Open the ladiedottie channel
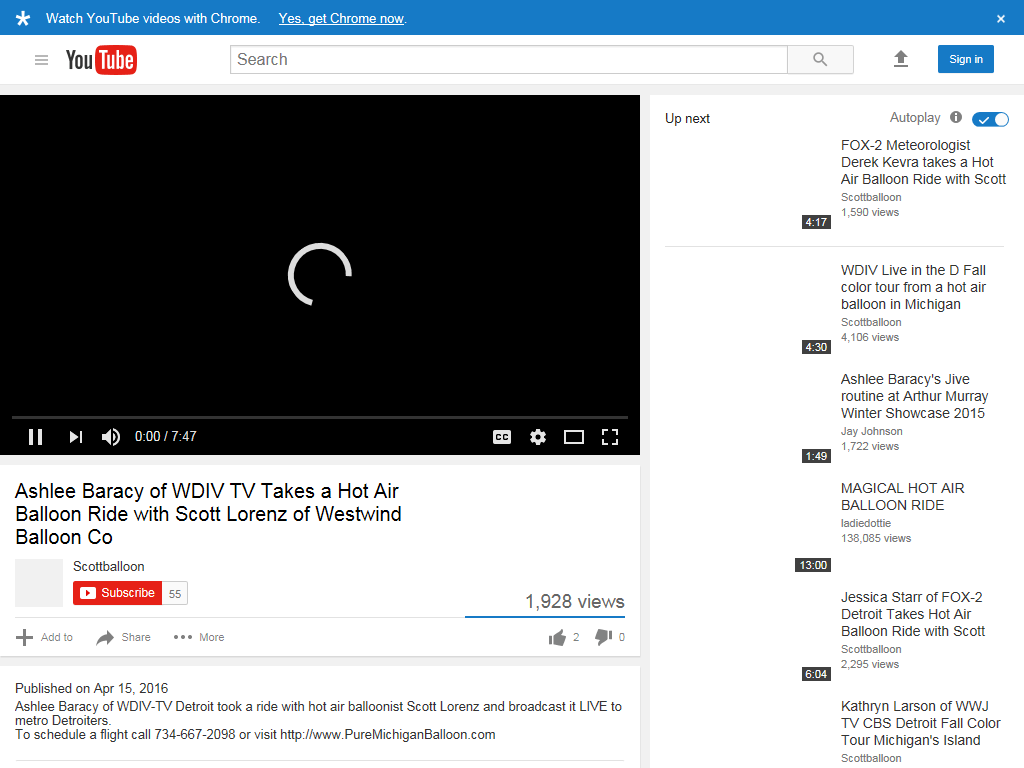 coord(865,523)
